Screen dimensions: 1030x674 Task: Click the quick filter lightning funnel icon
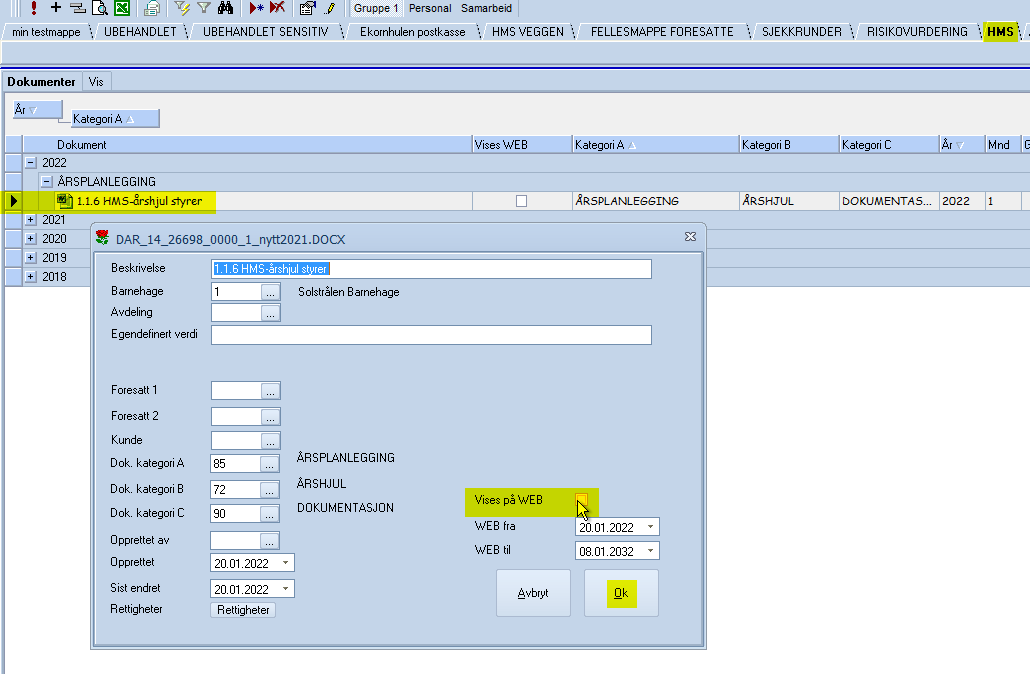pyautogui.click(x=182, y=8)
